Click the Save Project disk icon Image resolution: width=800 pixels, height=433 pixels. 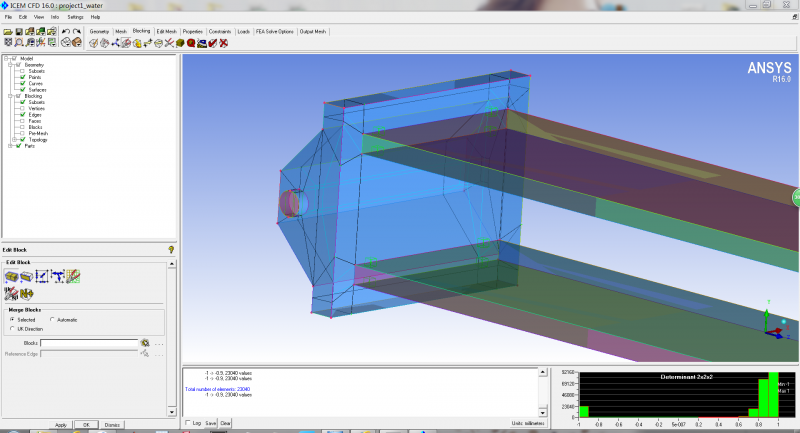point(18,31)
